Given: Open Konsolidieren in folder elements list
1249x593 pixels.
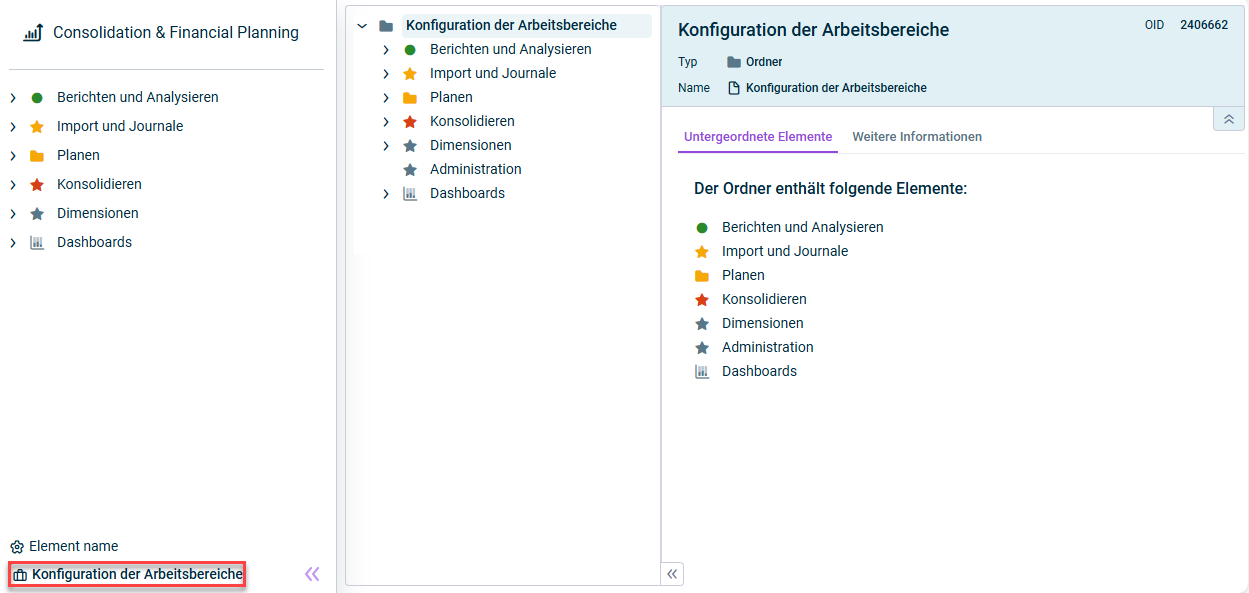Looking at the screenshot, I should (764, 300).
